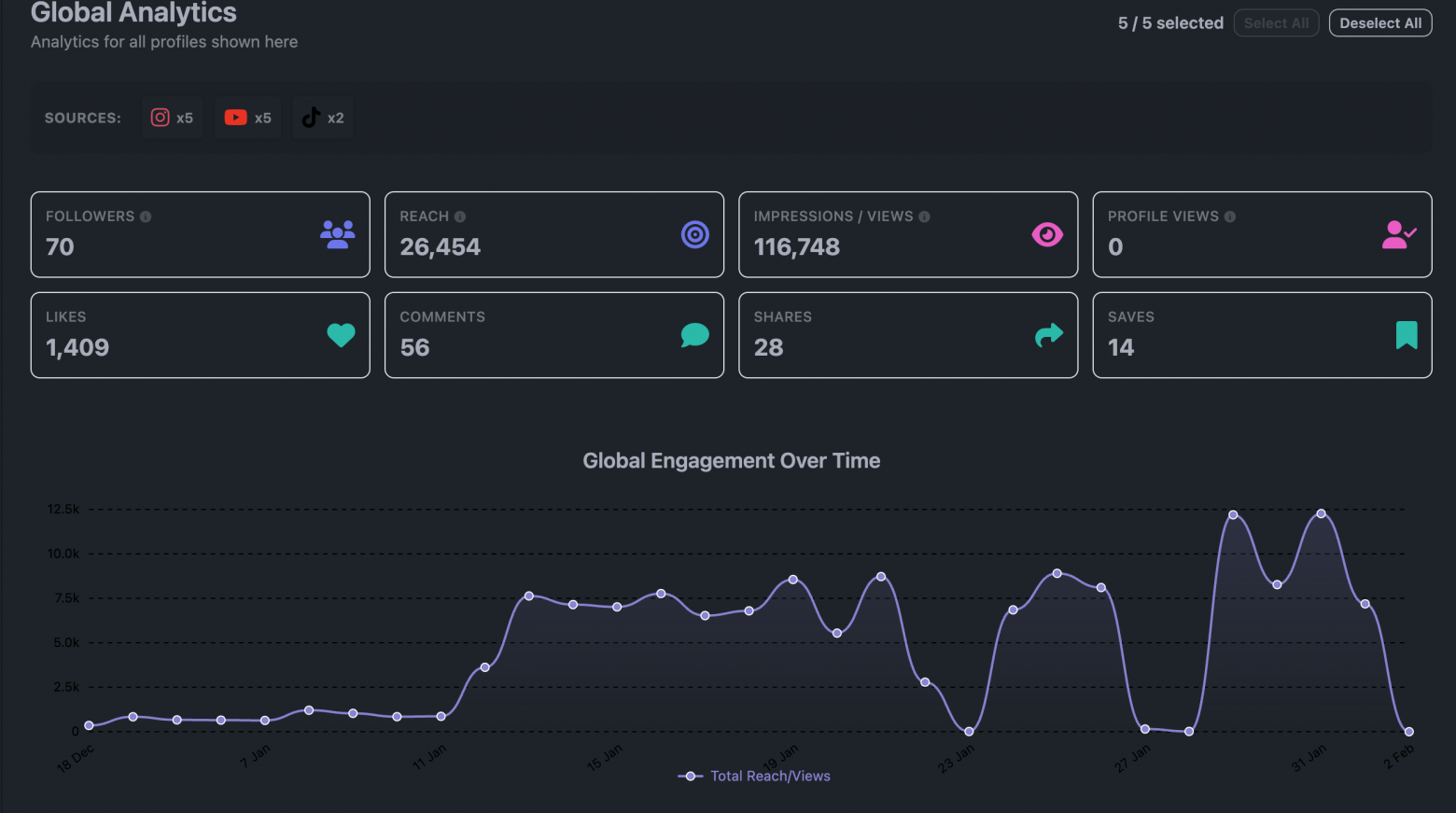This screenshot has width=1456, height=813.
Task: Click the Saves bookmark icon
Action: pyautogui.click(x=1406, y=335)
